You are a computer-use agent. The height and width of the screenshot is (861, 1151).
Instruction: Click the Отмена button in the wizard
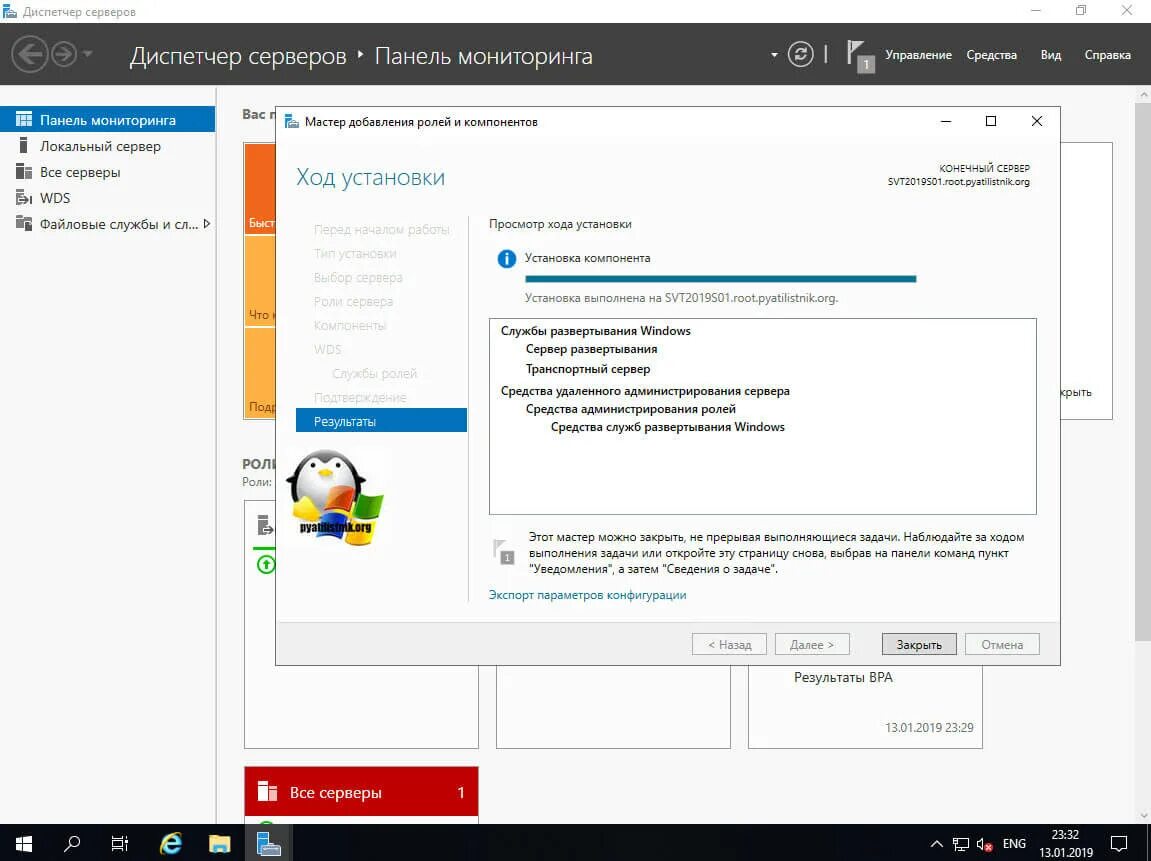[1002, 644]
